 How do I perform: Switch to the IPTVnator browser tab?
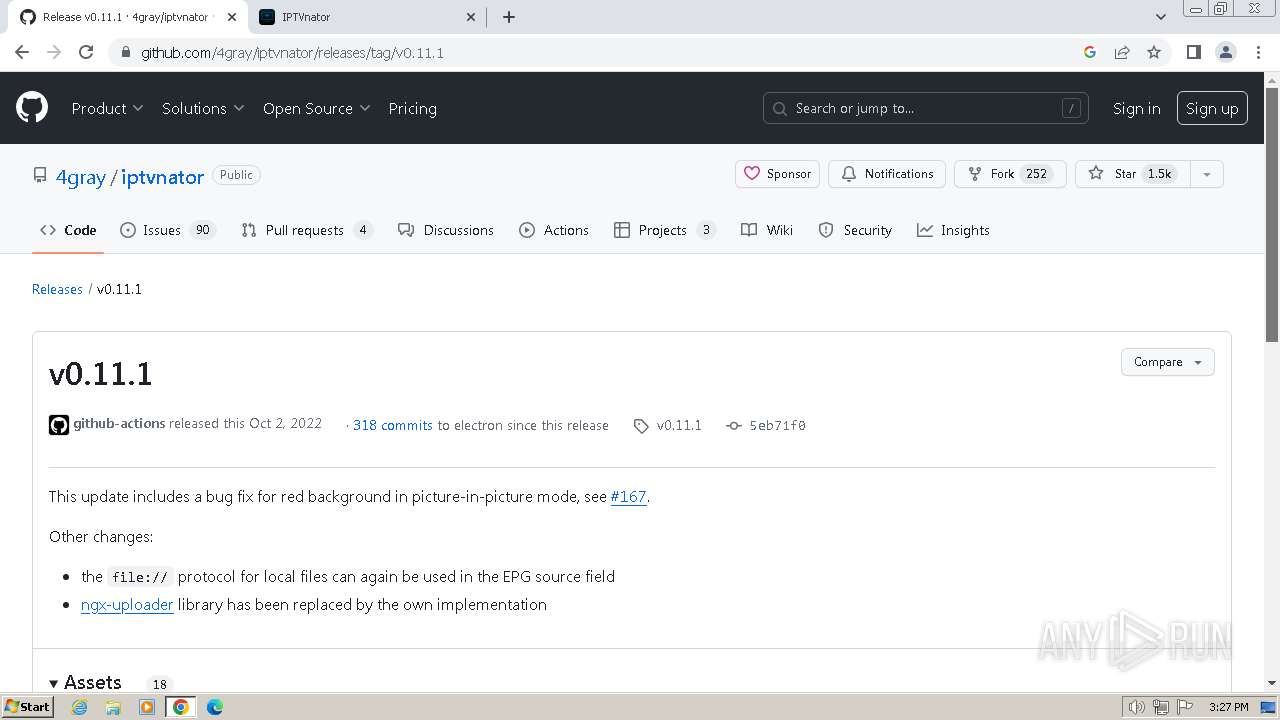tap(367, 17)
